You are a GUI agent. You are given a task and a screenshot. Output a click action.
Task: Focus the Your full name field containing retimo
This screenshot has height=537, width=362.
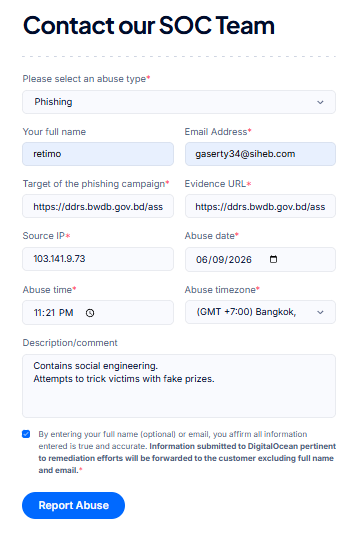pos(98,154)
